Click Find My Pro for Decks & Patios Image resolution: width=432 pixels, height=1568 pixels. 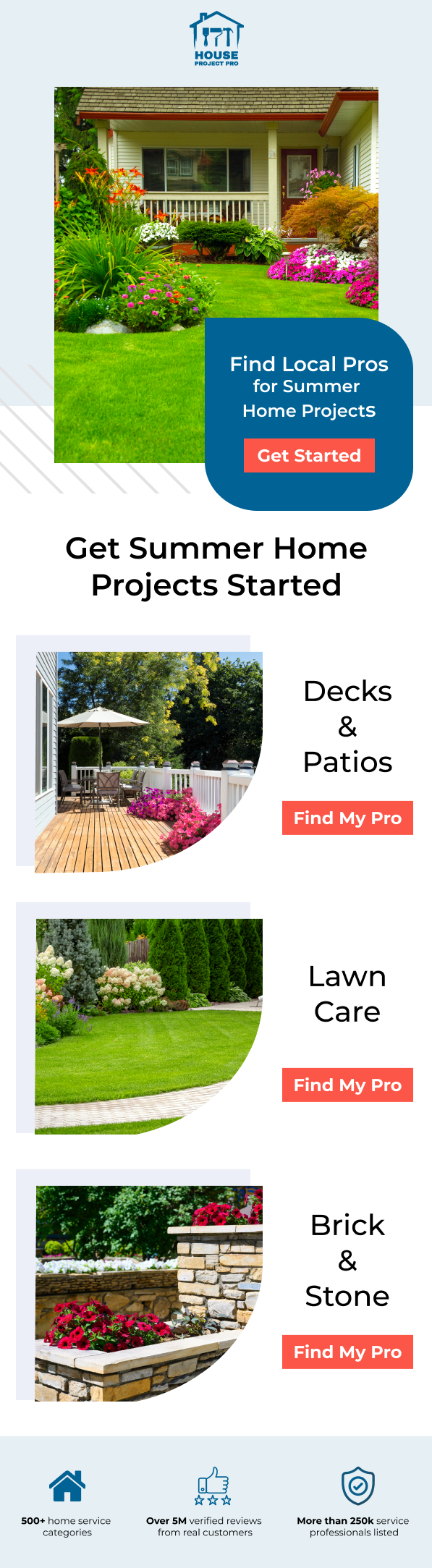coord(347,818)
